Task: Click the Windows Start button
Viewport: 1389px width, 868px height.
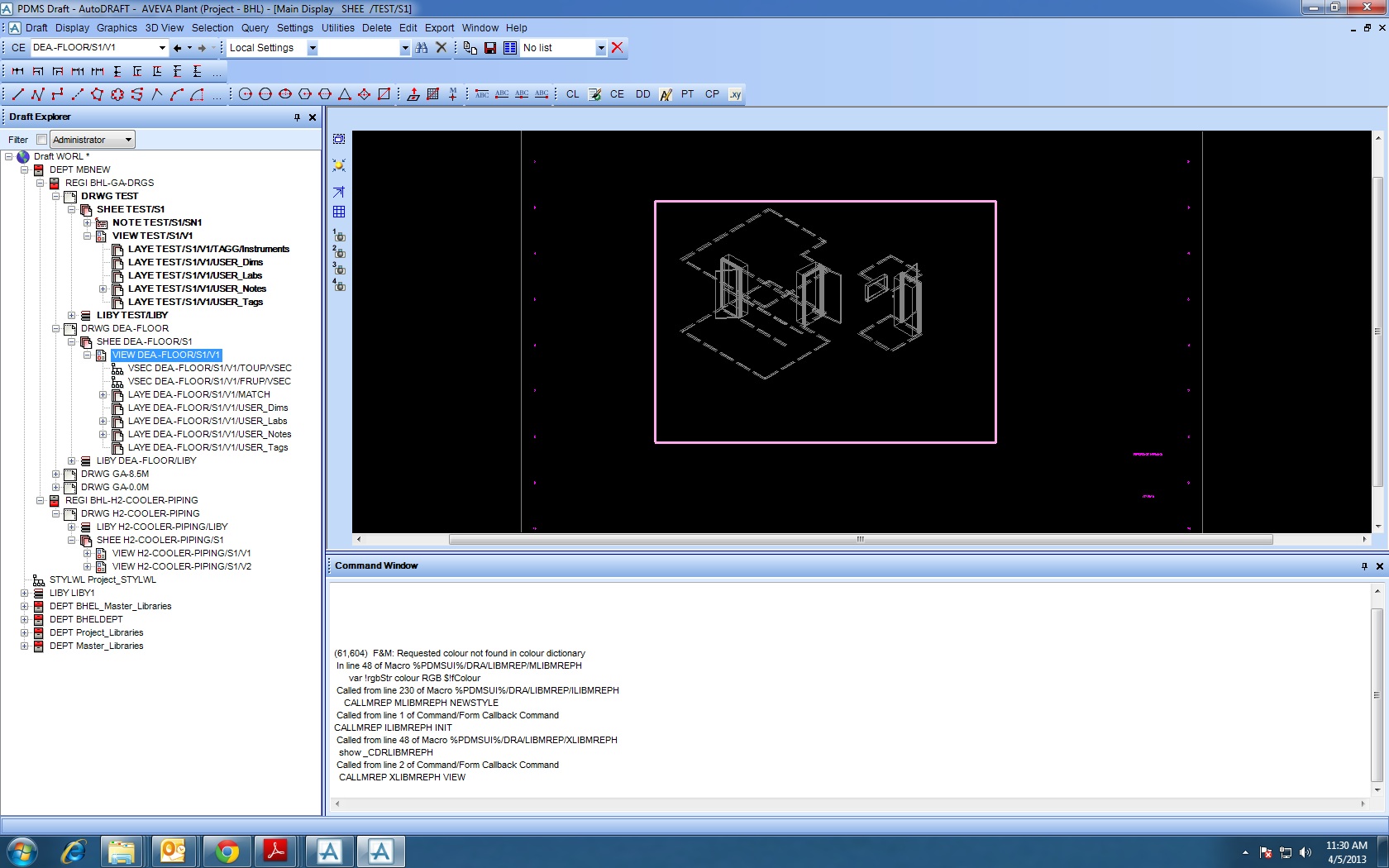Action: (21, 851)
